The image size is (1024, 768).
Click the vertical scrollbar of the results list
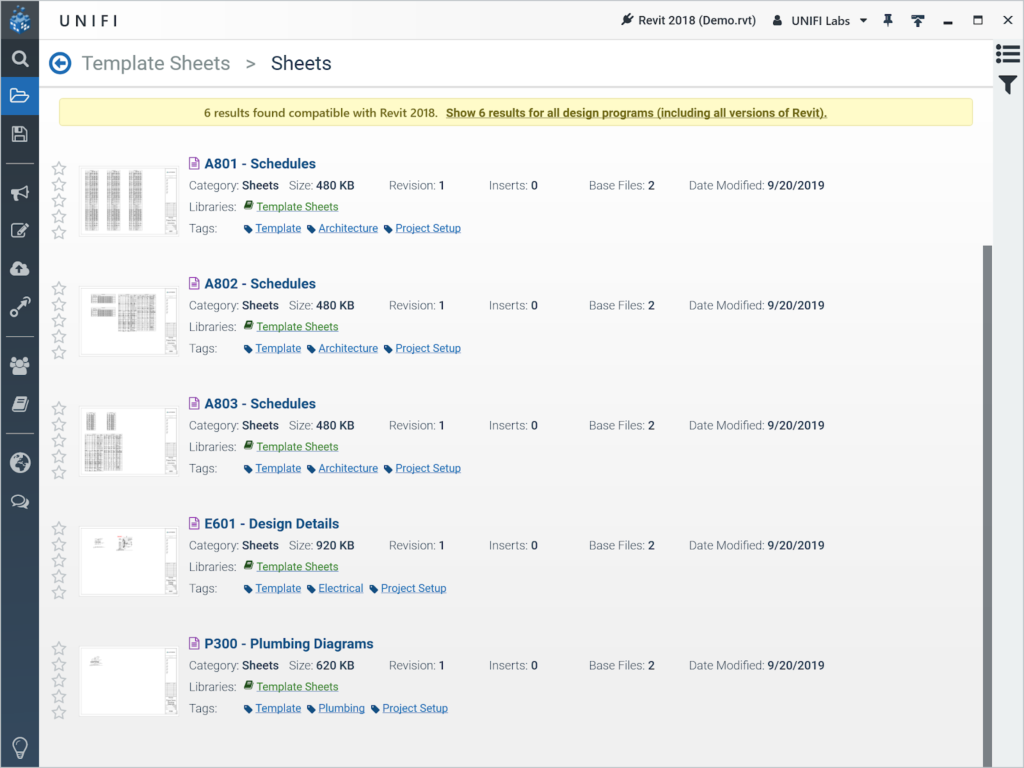click(988, 500)
